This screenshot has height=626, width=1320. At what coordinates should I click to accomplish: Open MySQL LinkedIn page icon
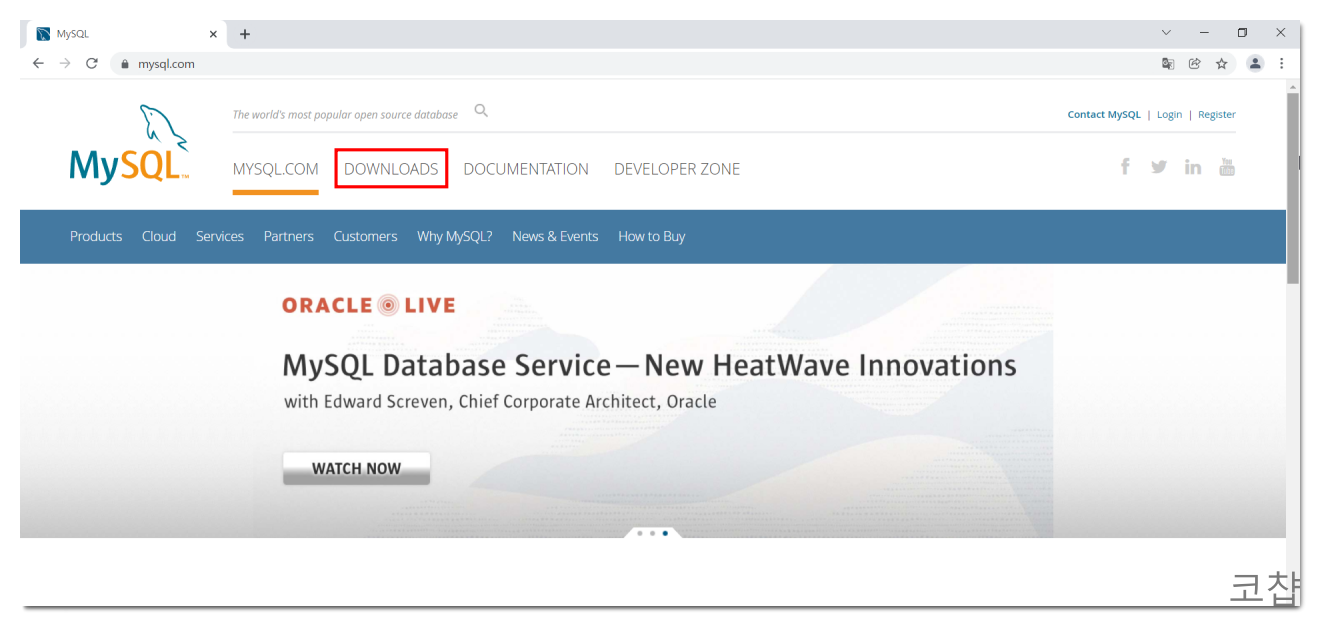point(1192,167)
